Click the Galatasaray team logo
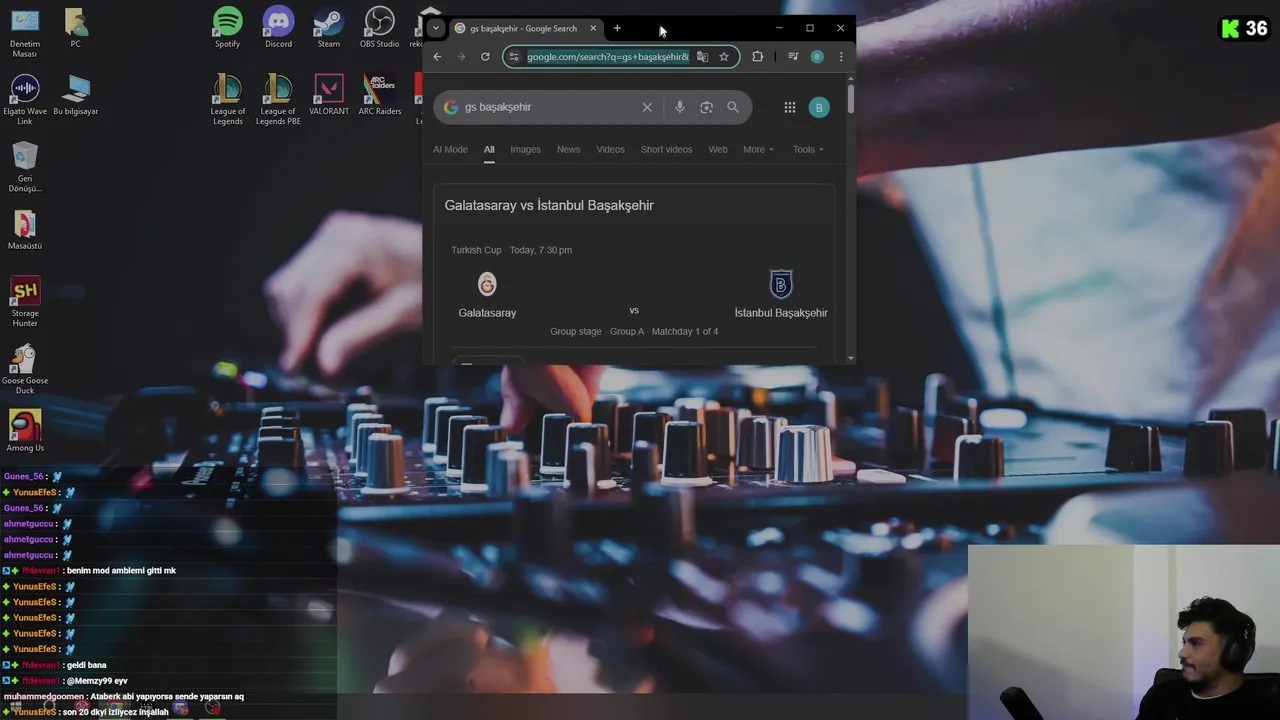The height and width of the screenshot is (720, 1280). [x=487, y=284]
